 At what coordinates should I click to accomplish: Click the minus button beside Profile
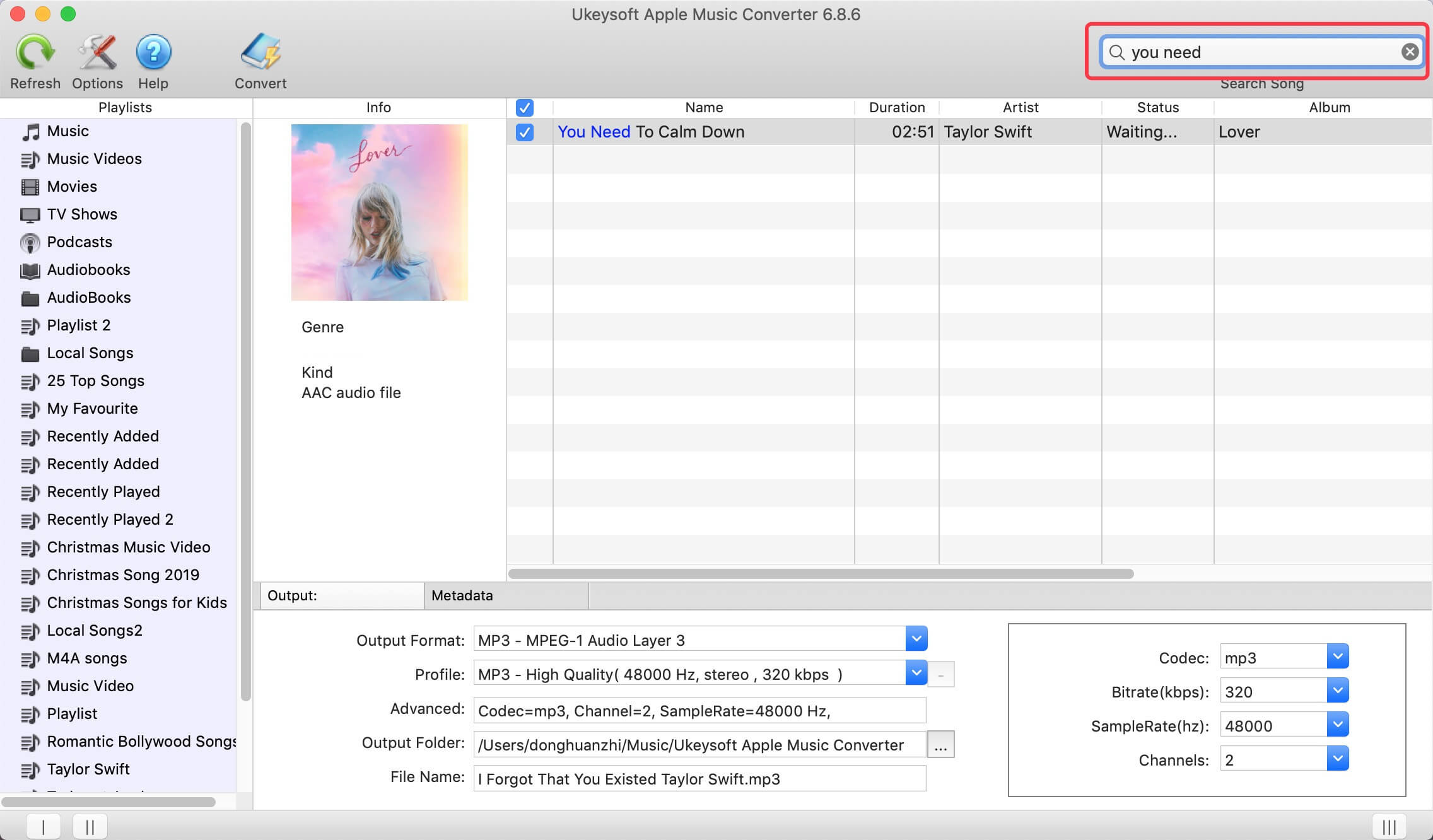[941, 675]
